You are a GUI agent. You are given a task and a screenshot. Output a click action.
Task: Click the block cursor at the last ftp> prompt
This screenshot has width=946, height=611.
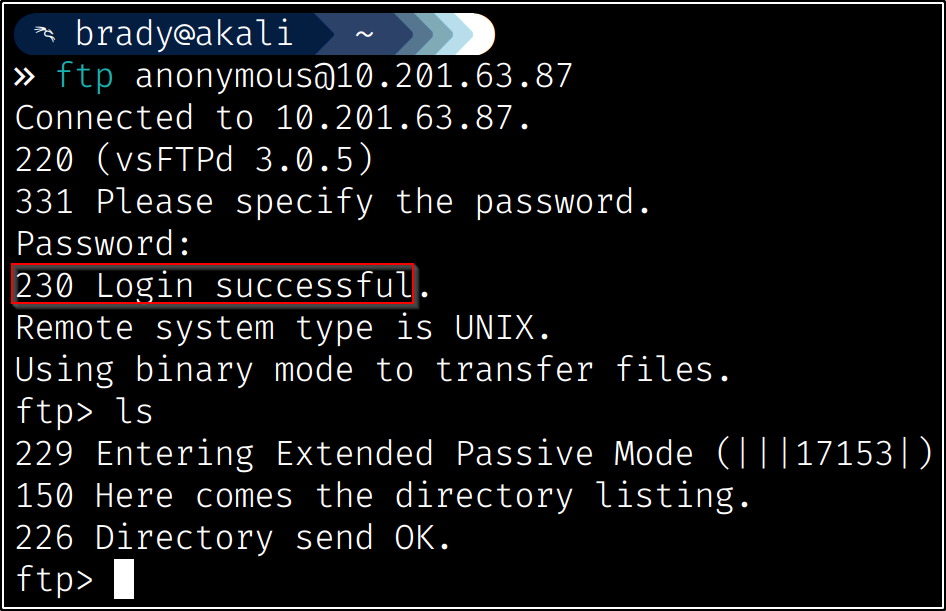coord(124,580)
